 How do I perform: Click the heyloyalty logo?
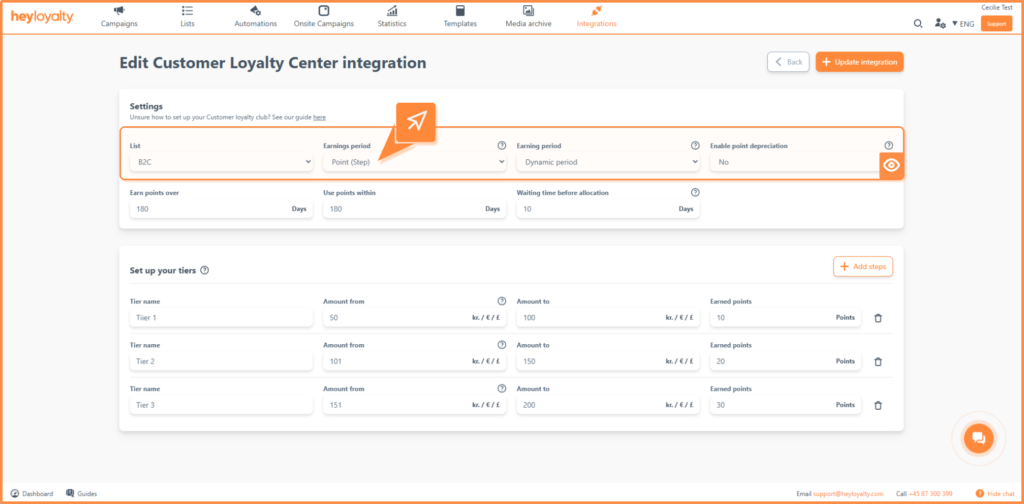tap(42, 16)
